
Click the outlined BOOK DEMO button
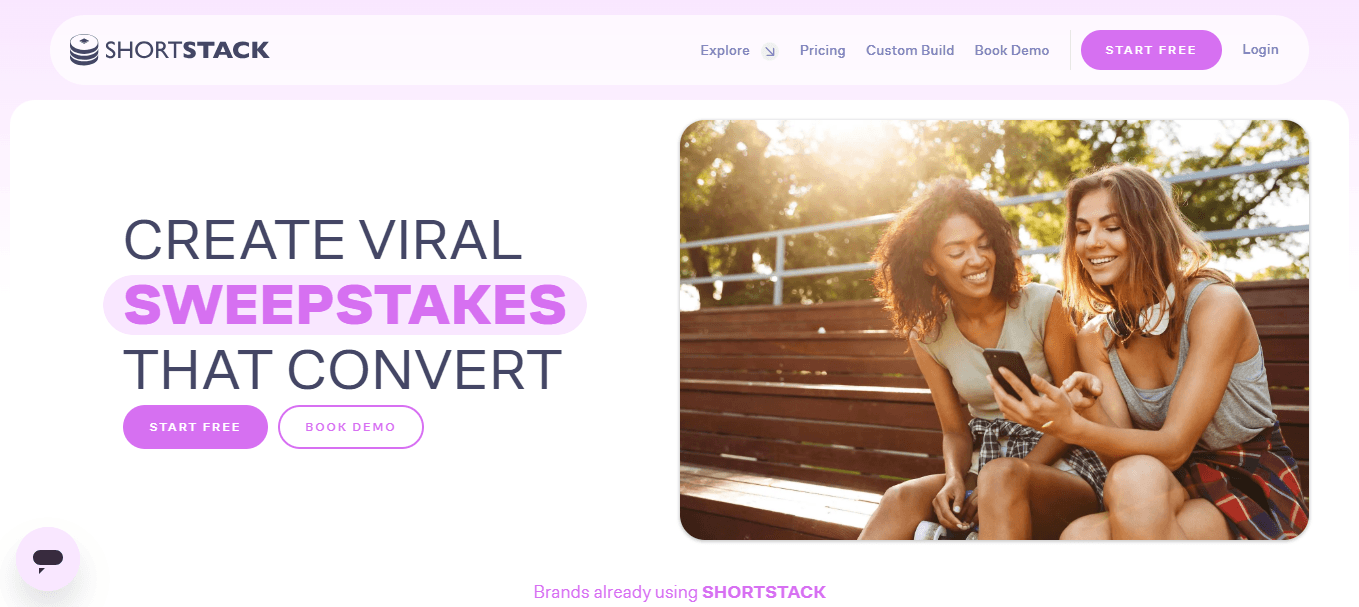351,427
